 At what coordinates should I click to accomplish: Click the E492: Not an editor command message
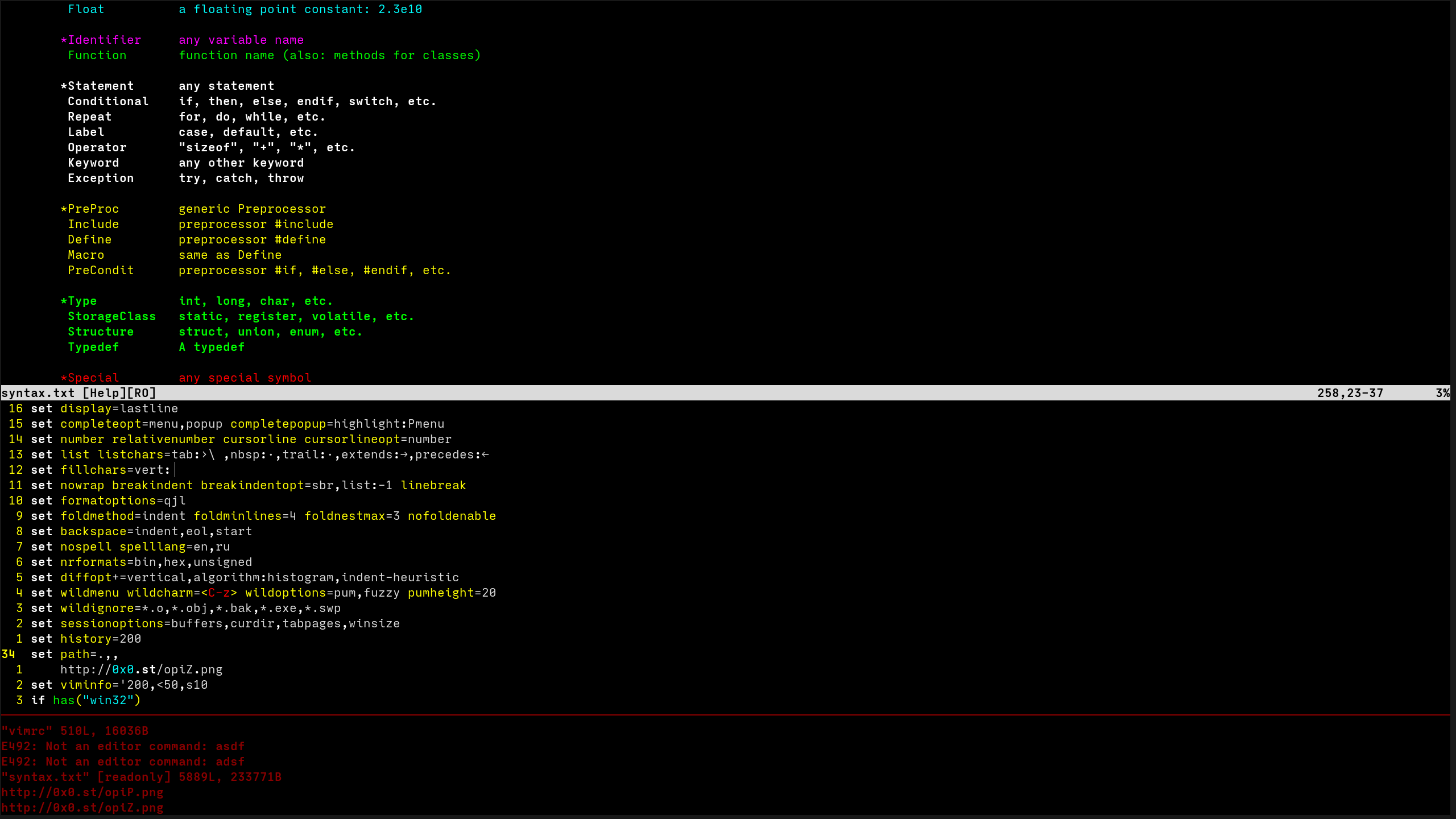[x=122, y=746]
